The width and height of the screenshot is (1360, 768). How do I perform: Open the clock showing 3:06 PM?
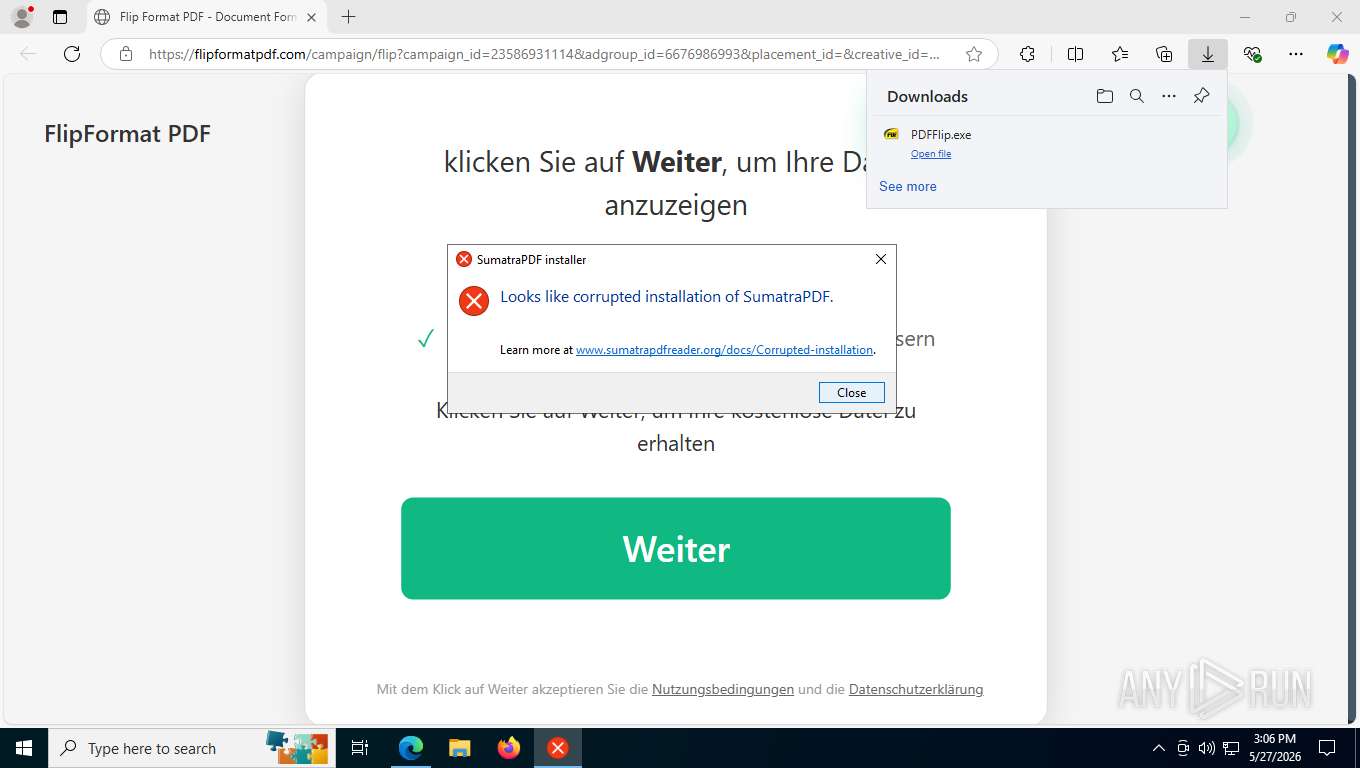pos(1274,748)
